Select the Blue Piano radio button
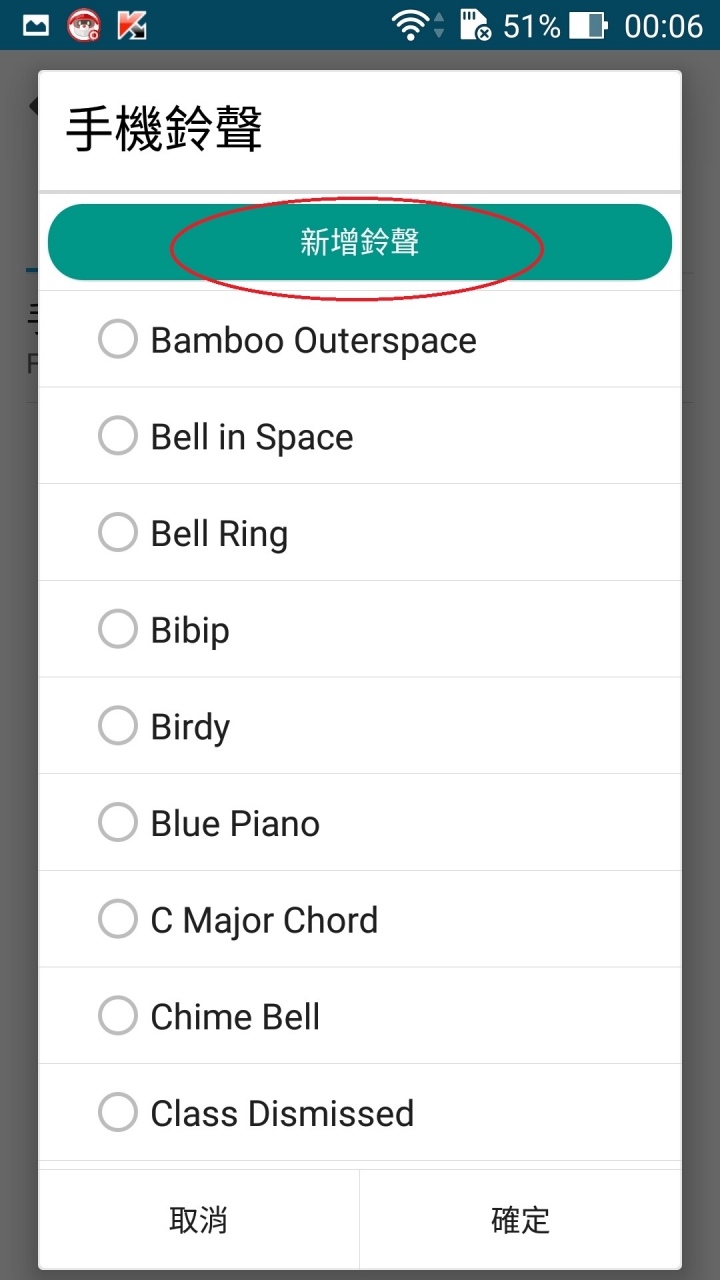This screenshot has height=1280, width=720. [117, 823]
